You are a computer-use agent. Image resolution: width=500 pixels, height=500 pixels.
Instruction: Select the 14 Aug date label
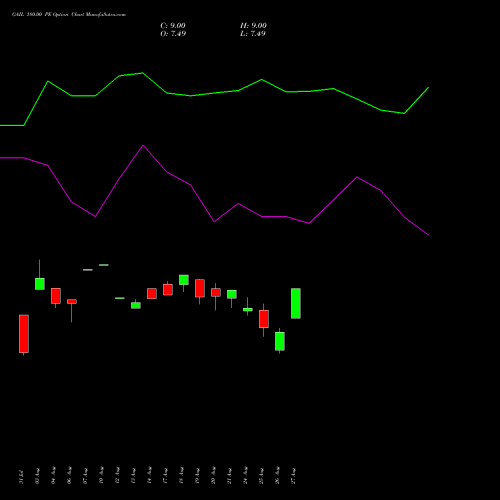coord(149,476)
